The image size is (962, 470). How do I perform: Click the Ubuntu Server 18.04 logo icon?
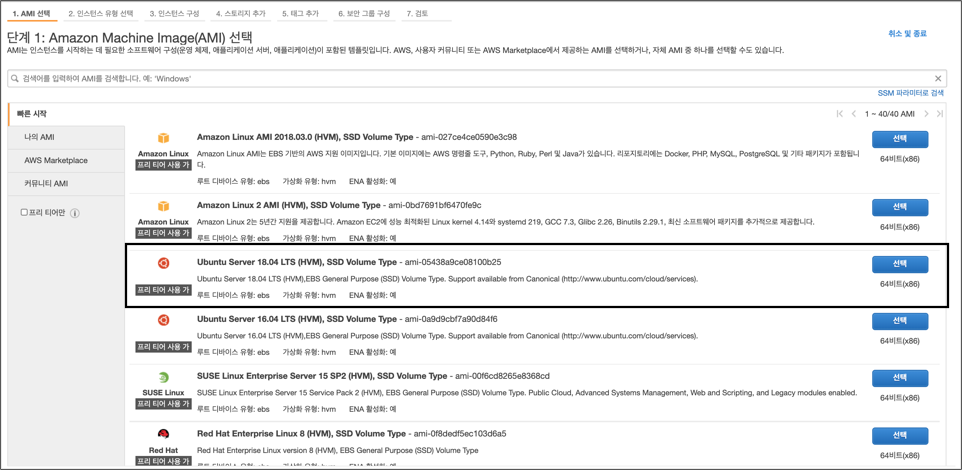point(163,263)
